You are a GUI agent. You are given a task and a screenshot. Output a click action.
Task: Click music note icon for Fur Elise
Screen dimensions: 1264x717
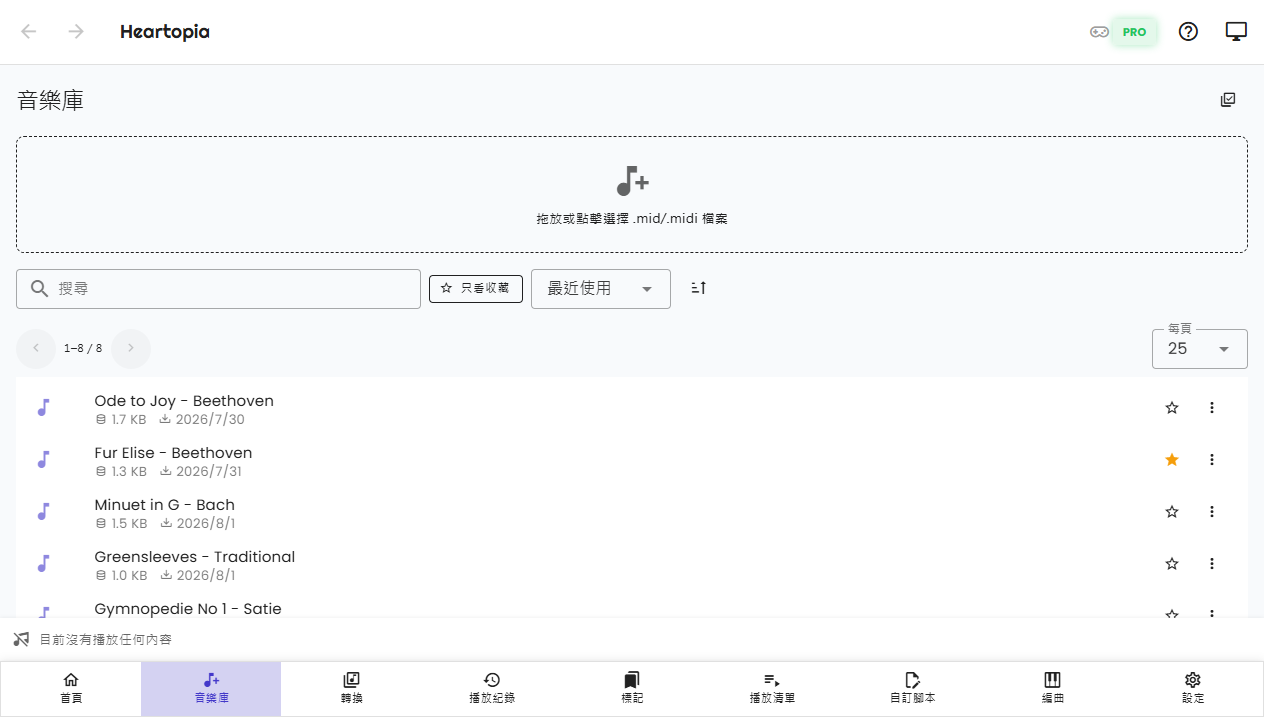click(x=43, y=460)
